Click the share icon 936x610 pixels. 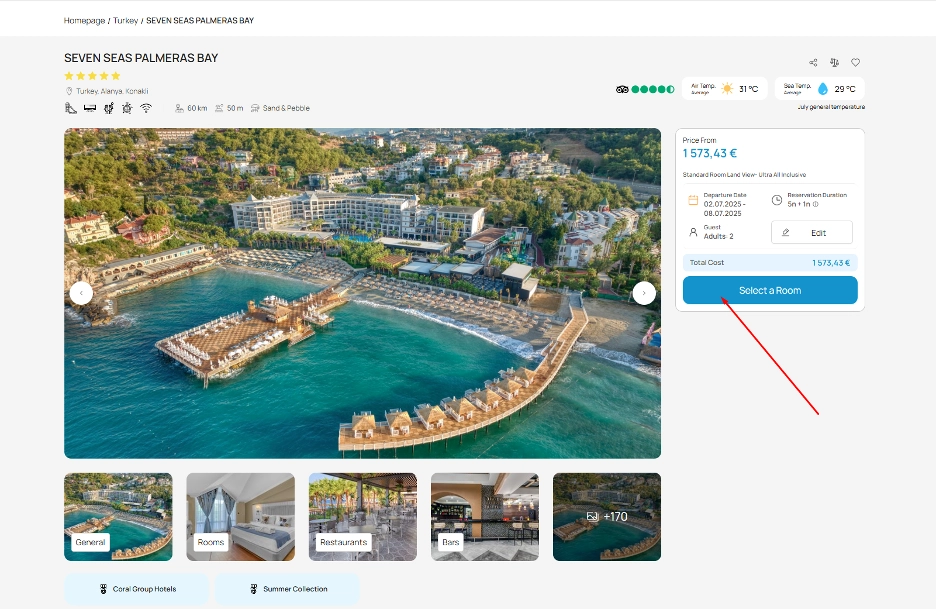coord(815,61)
